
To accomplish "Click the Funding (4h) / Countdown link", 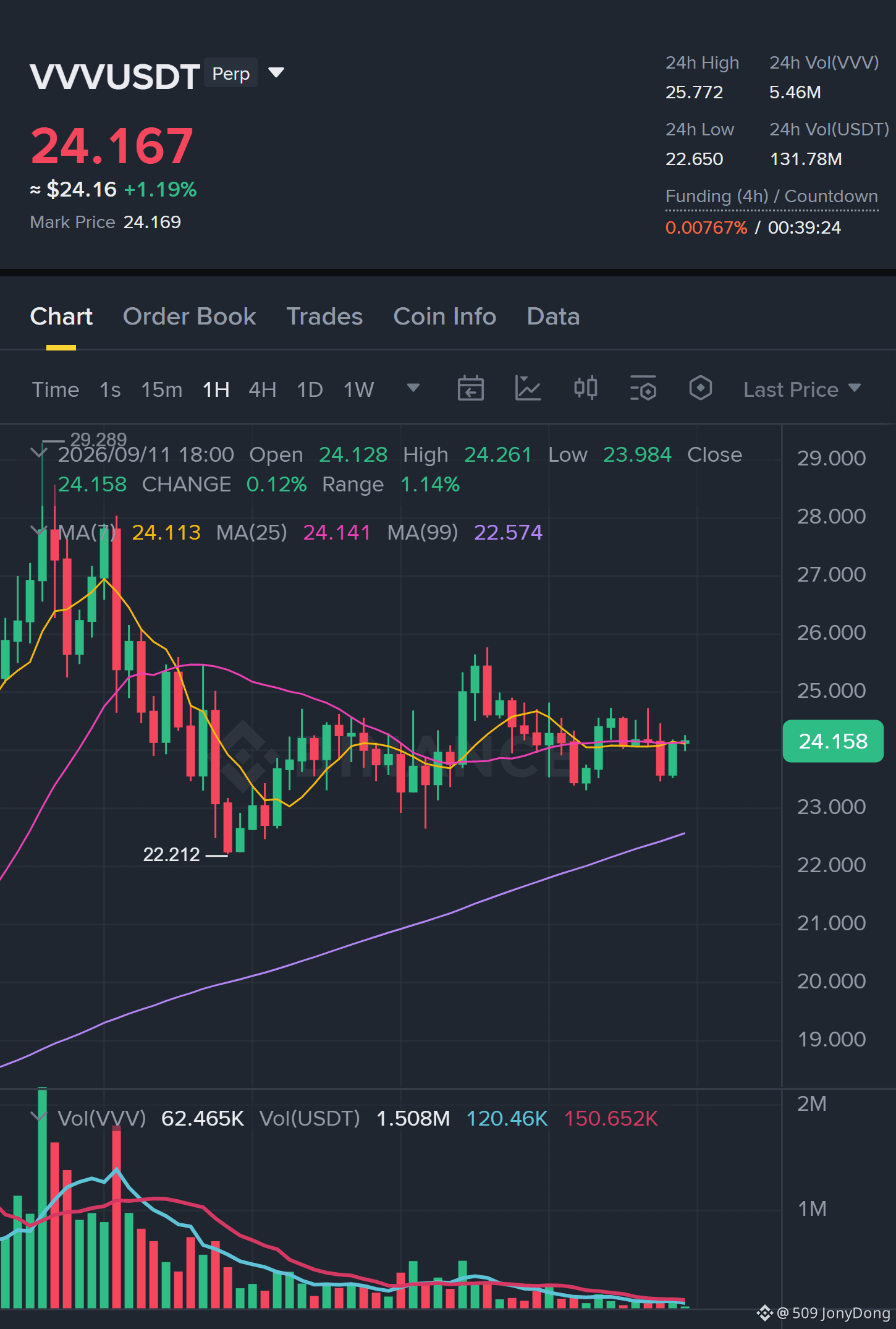I will click(772, 197).
